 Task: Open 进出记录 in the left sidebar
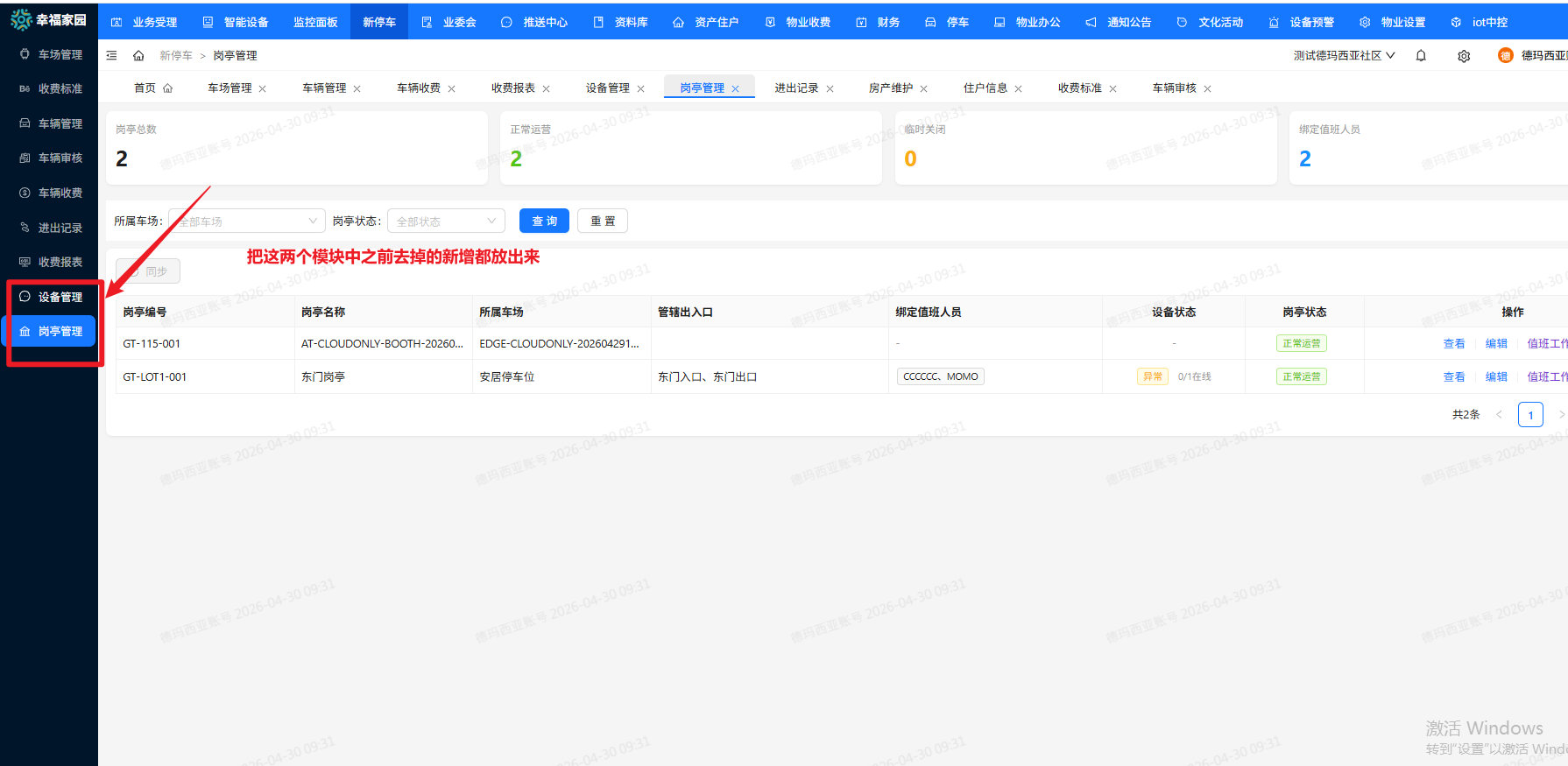point(51,228)
